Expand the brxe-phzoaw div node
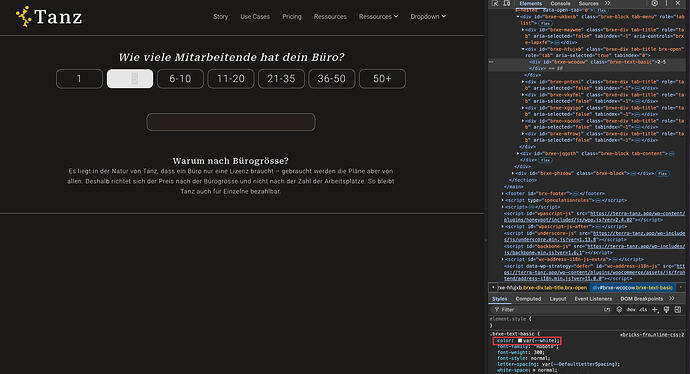 click(x=513, y=173)
